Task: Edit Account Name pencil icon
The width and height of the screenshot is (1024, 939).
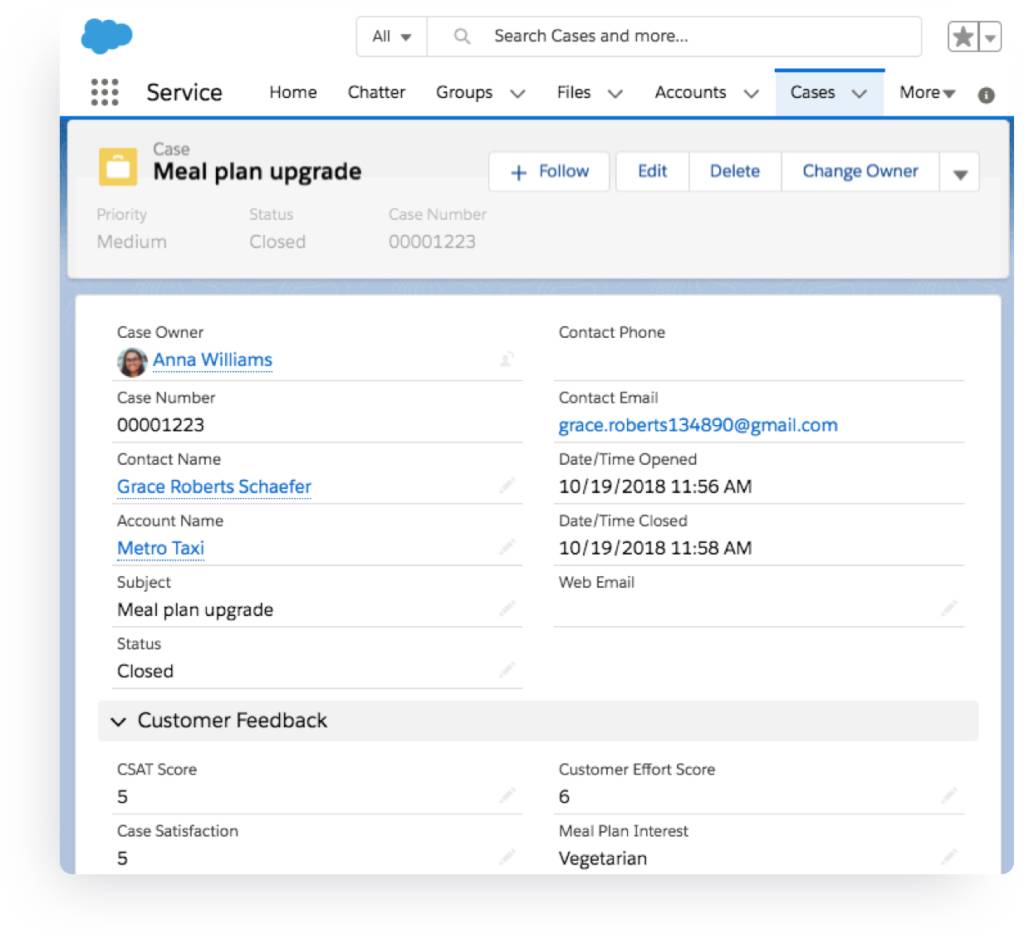Action: pyautogui.click(x=507, y=547)
